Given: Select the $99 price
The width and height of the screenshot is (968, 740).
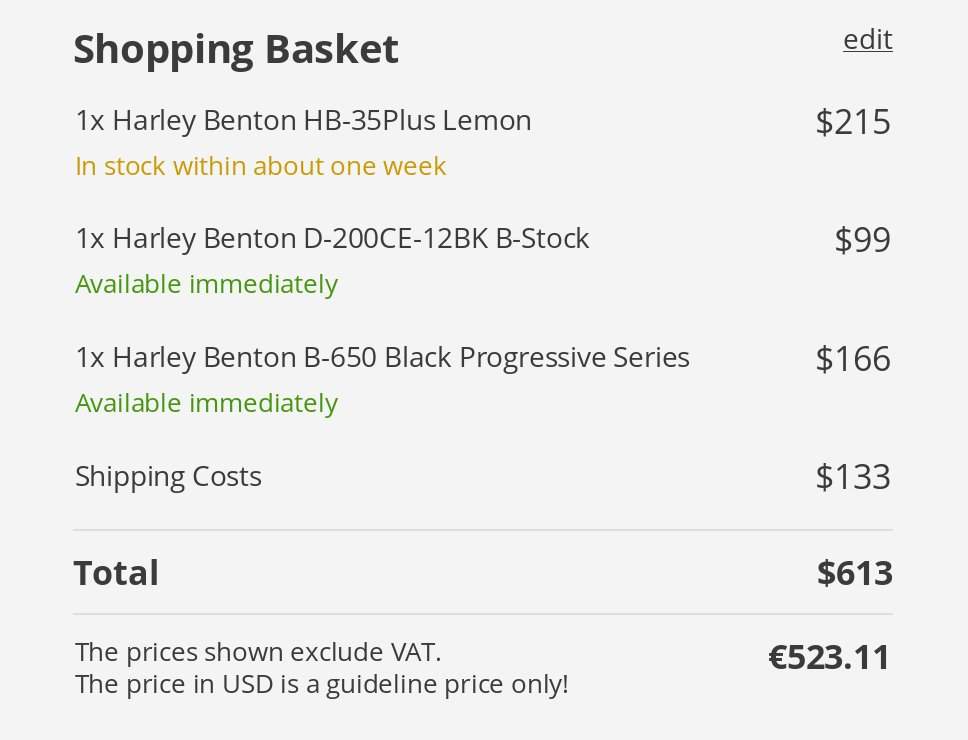Looking at the screenshot, I should point(862,240).
